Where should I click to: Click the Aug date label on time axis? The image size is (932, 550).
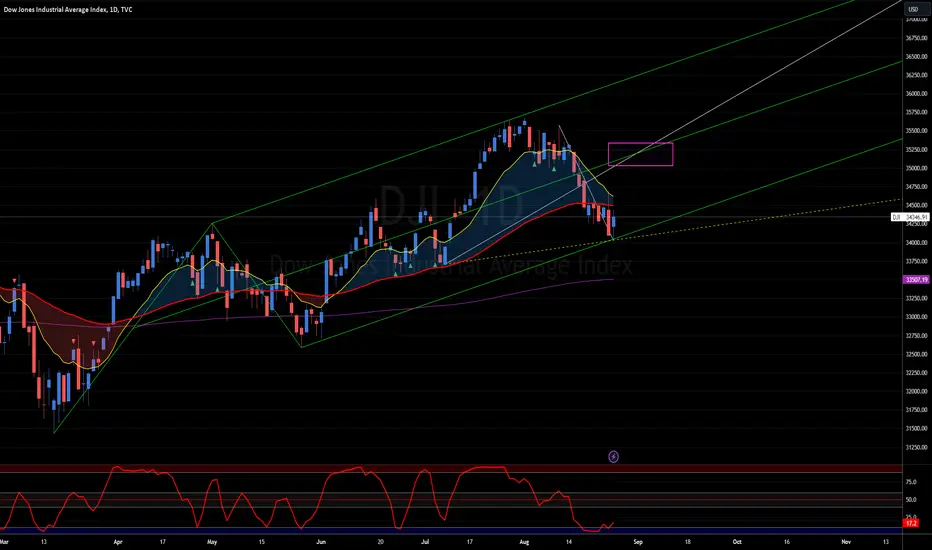pos(524,542)
